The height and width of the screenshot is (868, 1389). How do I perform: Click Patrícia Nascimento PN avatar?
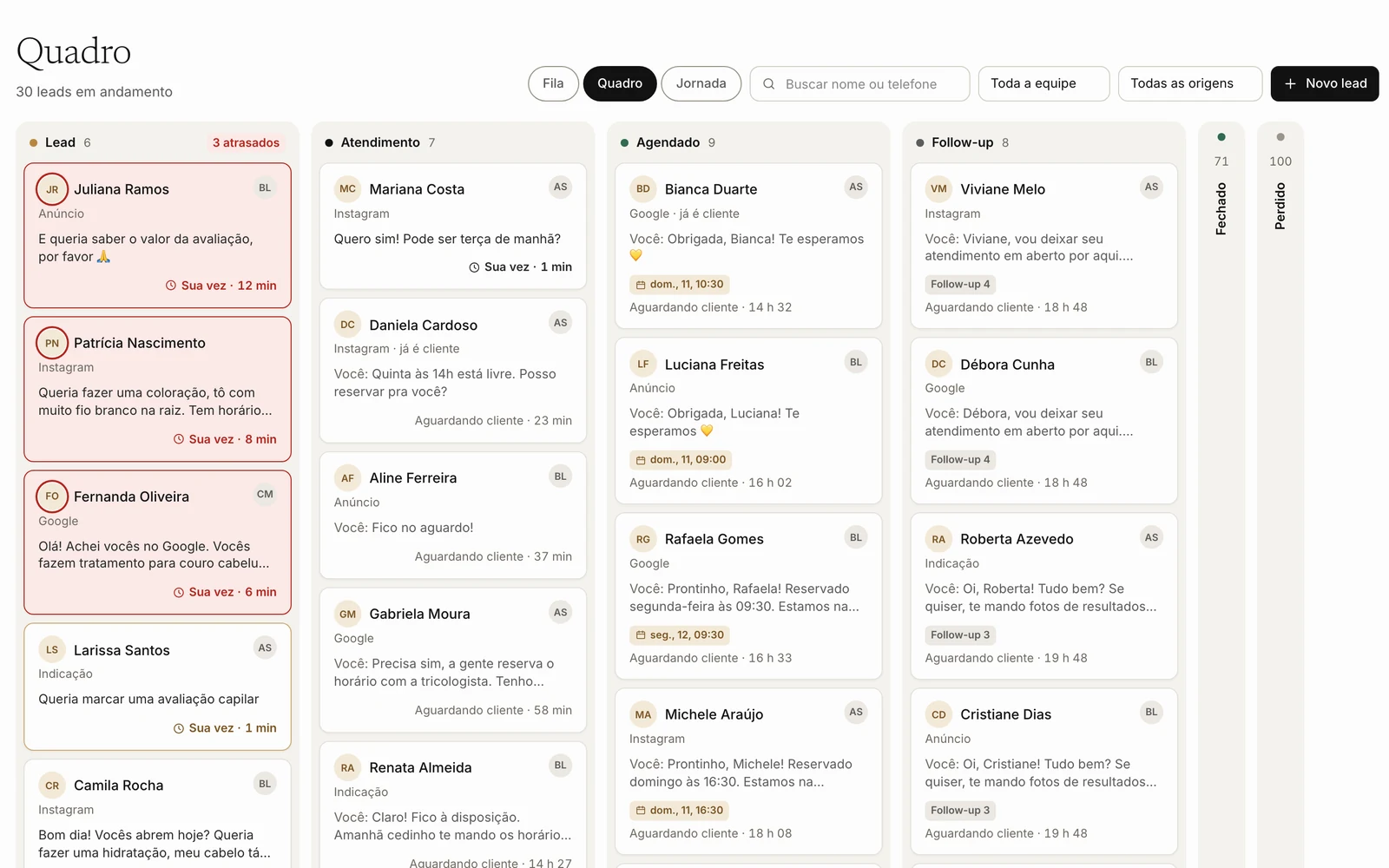point(52,343)
